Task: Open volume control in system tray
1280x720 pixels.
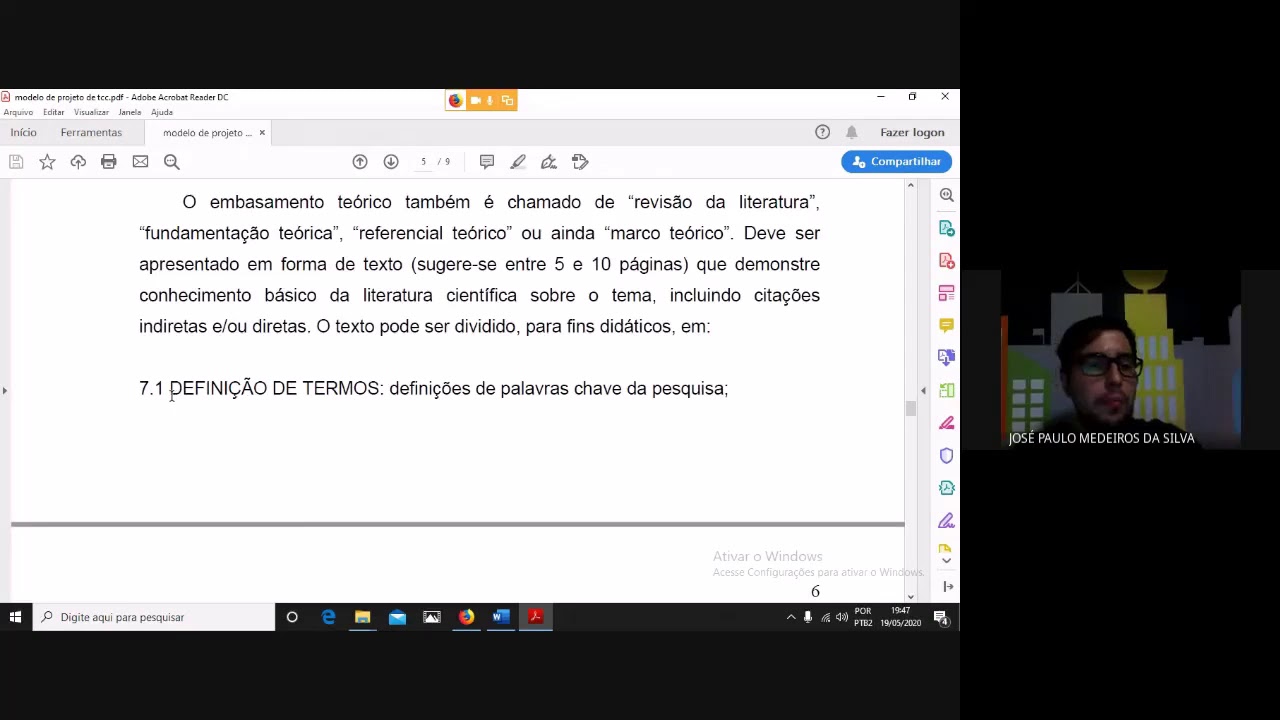Action: click(842, 617)
